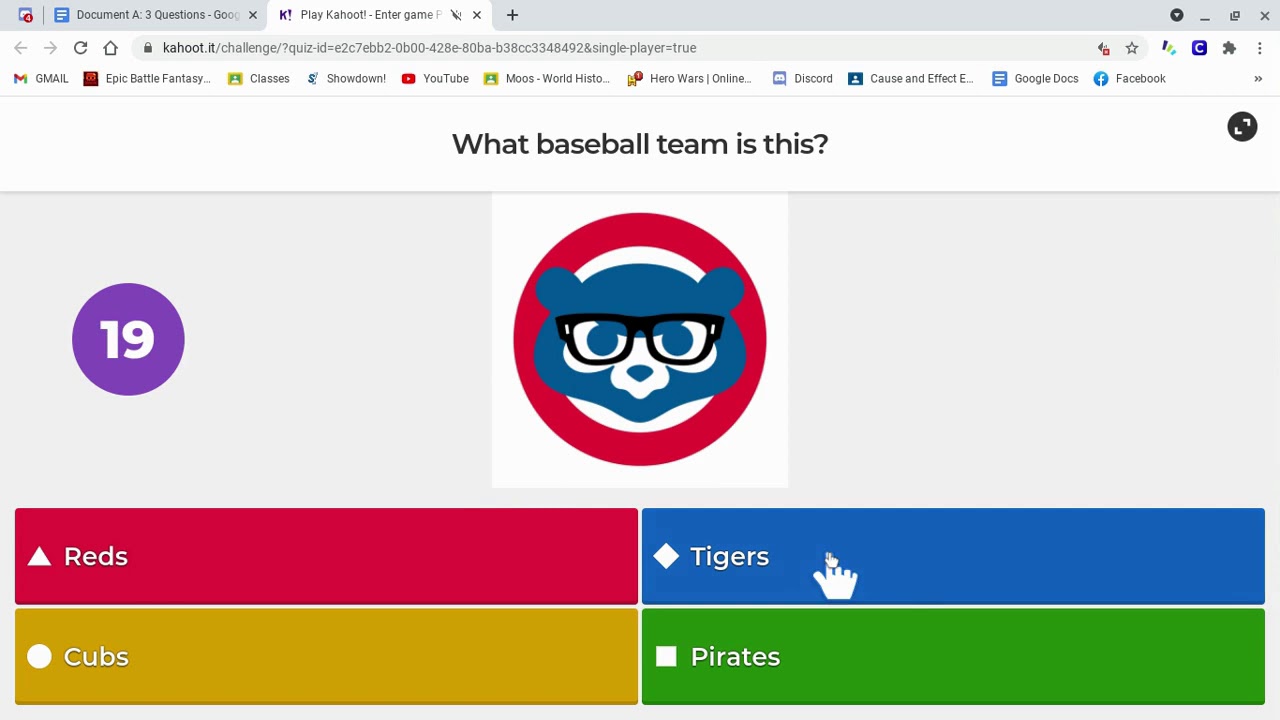Go back to previous page

click(x=21, y=48)
